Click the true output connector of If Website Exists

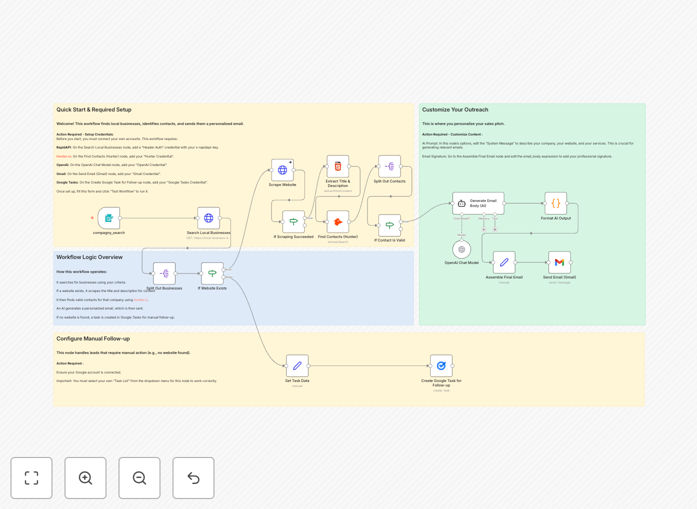[x=224, y=269]
